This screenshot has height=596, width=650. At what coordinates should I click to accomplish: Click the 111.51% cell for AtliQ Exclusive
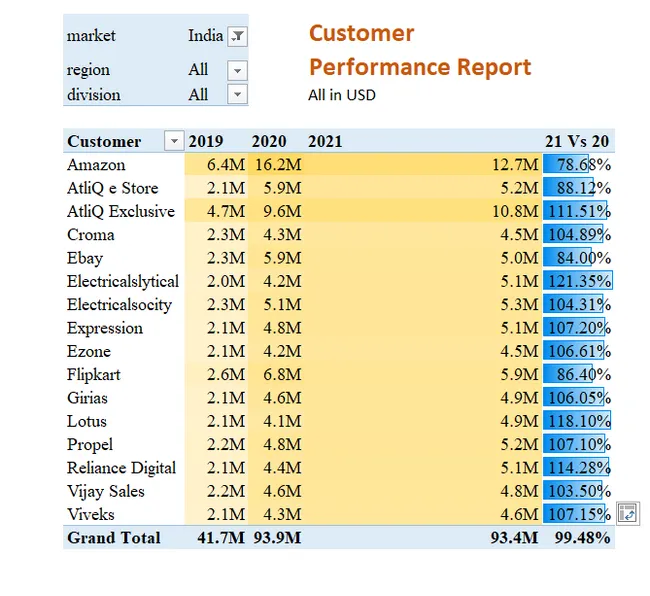579,211
